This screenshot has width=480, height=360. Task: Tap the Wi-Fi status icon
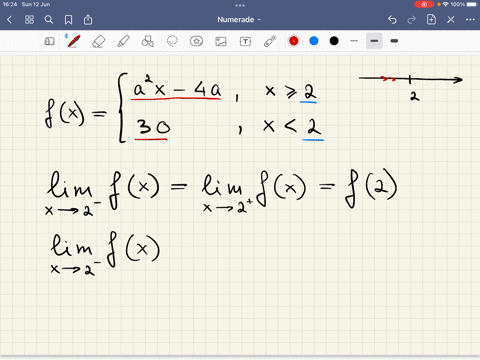coord(445,5)
